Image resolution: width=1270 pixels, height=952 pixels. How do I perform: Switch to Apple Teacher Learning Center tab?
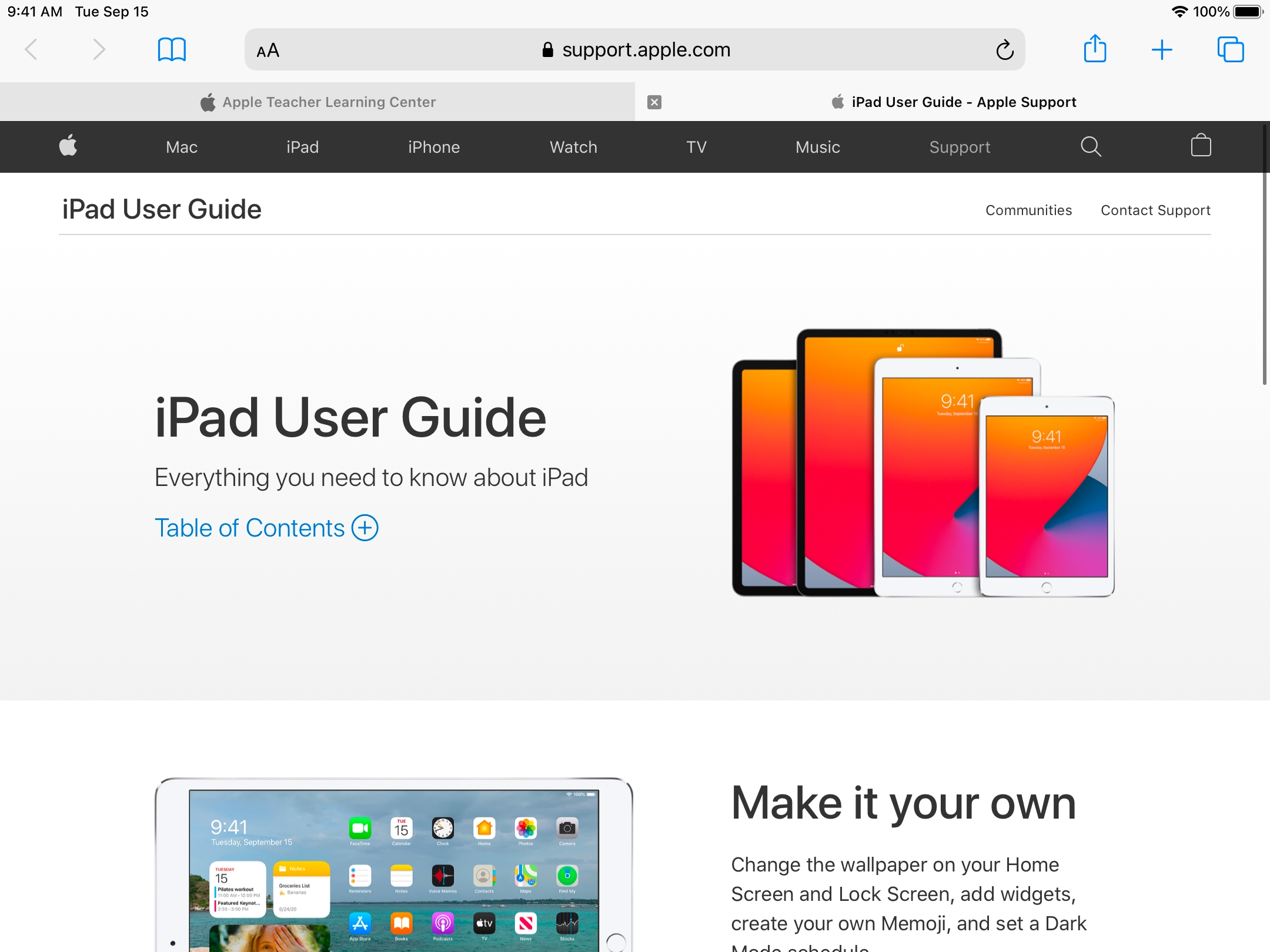tap(317, 102)
